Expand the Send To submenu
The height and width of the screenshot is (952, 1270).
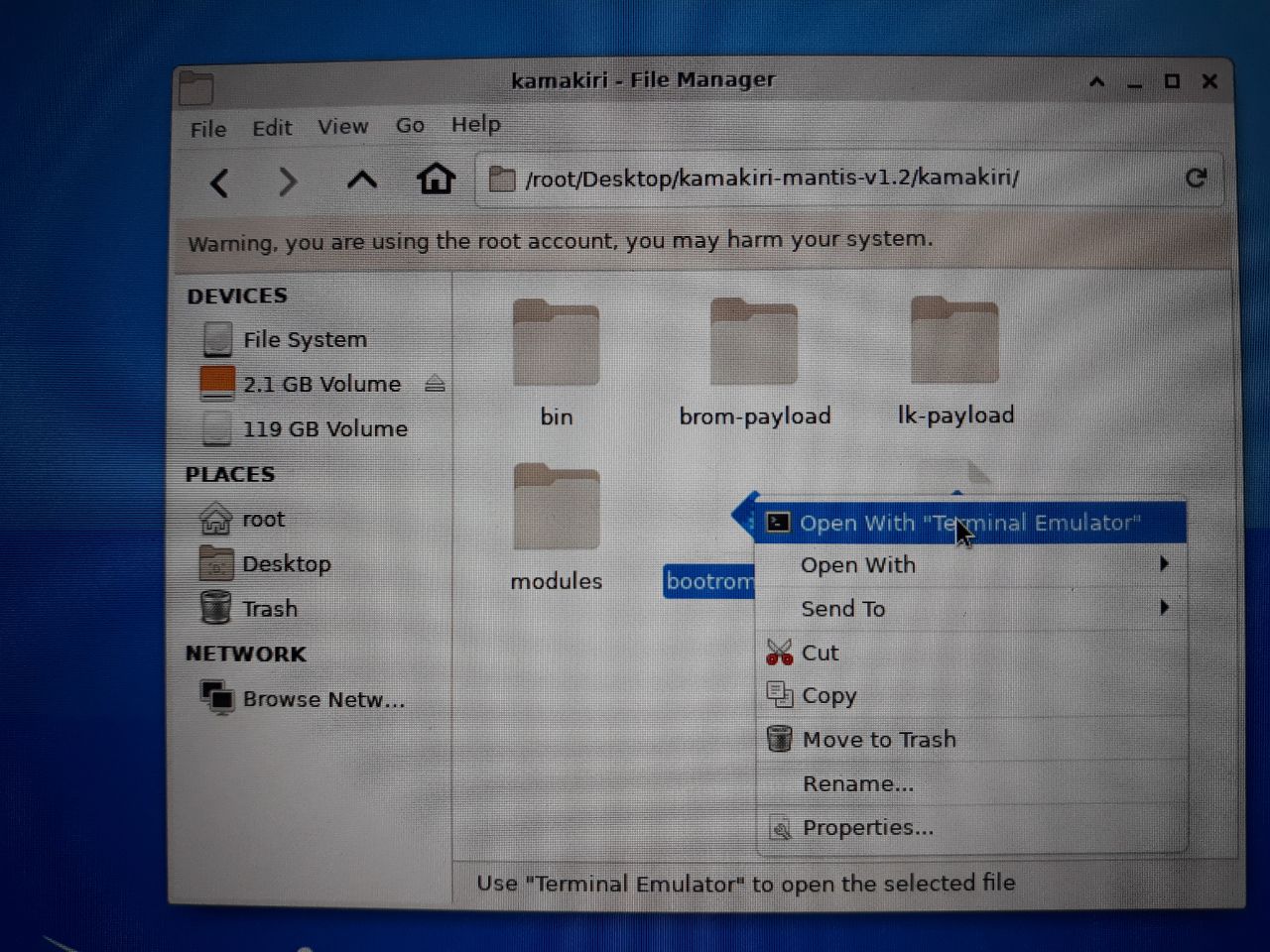click(971, 608)
